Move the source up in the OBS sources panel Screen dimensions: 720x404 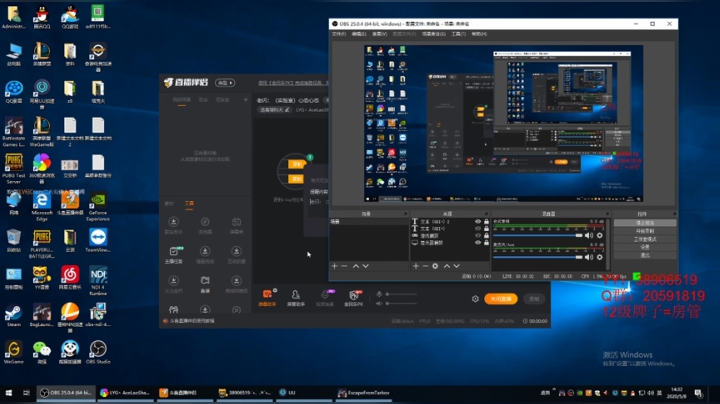tap(447, 266)
